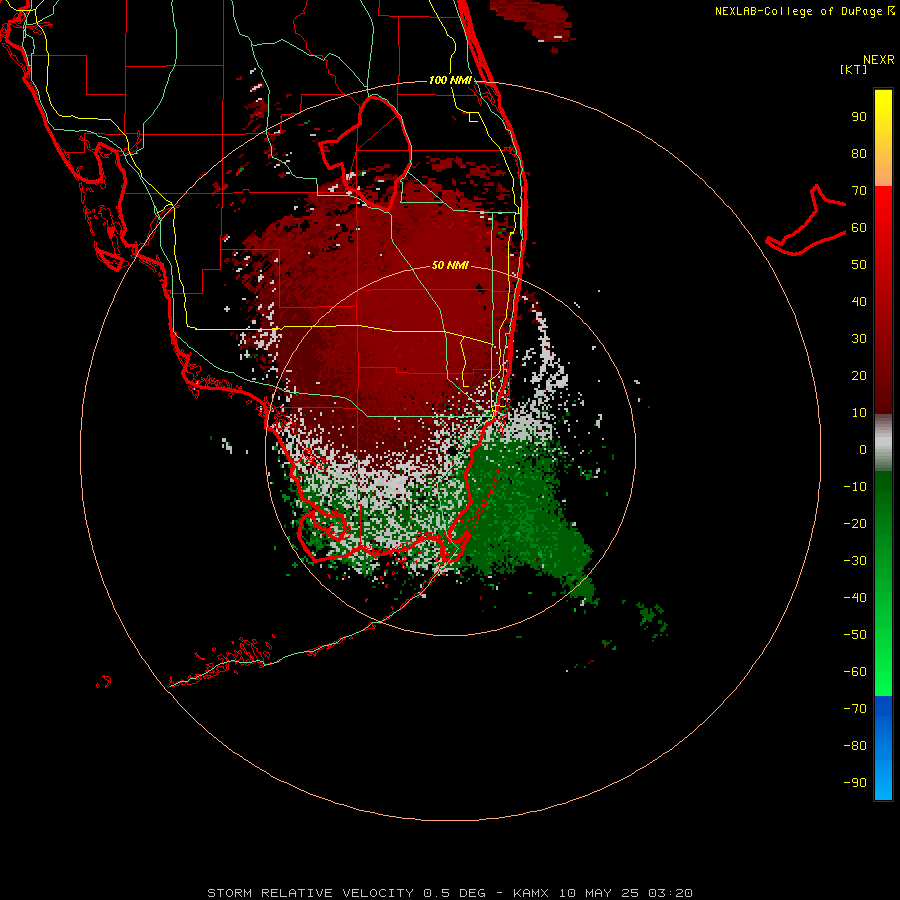Click the Bahamas island outline east of Florida

[x=806, y=220]
